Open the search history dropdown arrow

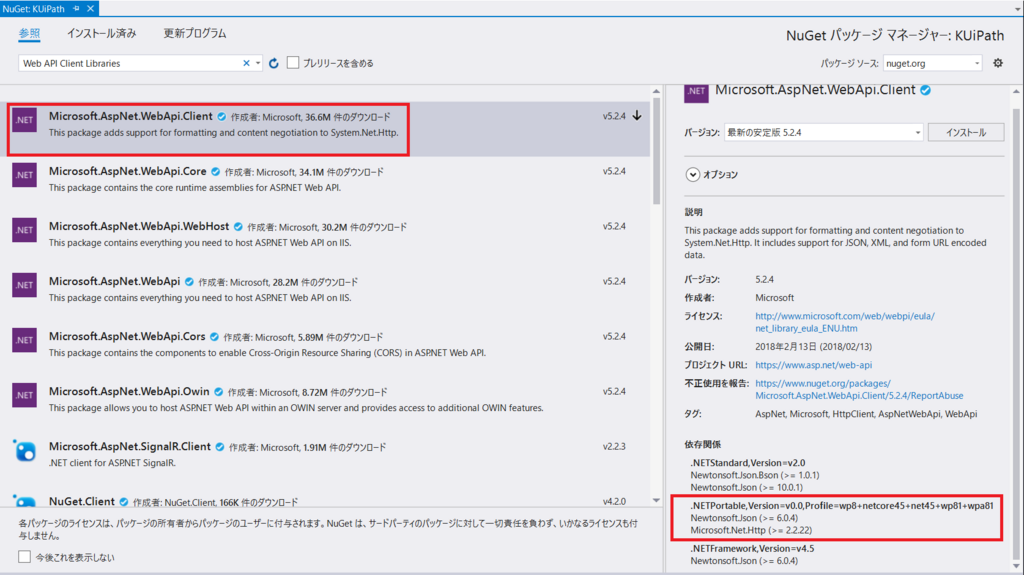[x=258, y=63]
